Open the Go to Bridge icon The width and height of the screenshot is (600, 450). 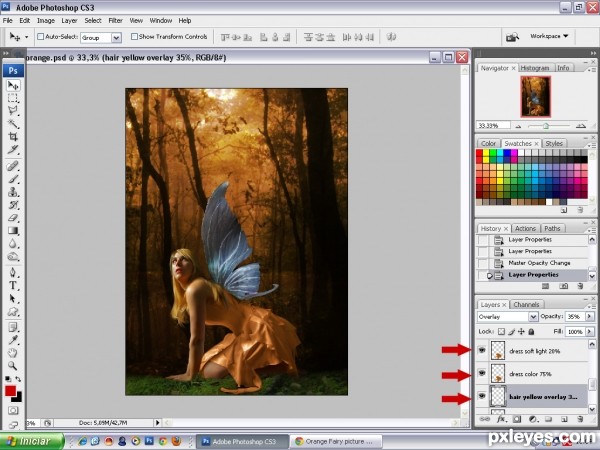(512, 37)
